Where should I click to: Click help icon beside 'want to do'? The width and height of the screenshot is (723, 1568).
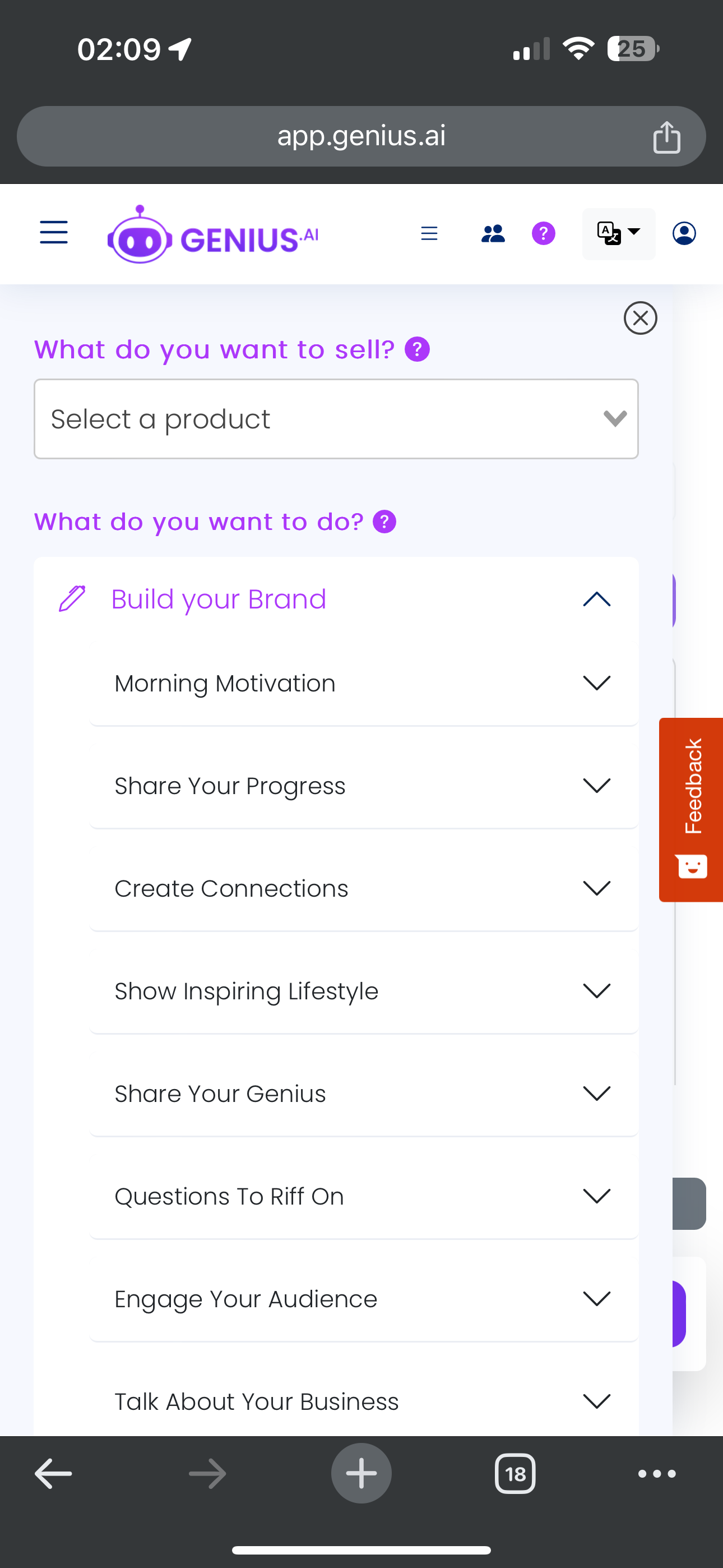tap(384, 522)
